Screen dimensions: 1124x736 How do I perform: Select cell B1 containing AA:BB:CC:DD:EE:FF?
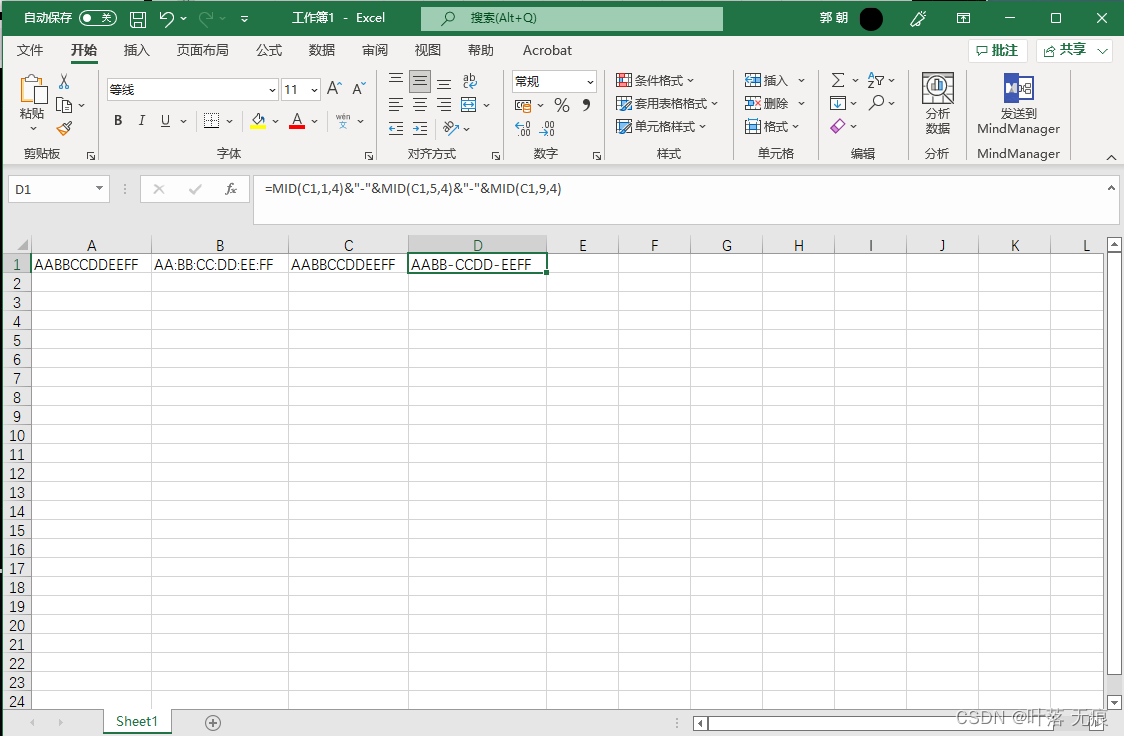click(219, 264)
